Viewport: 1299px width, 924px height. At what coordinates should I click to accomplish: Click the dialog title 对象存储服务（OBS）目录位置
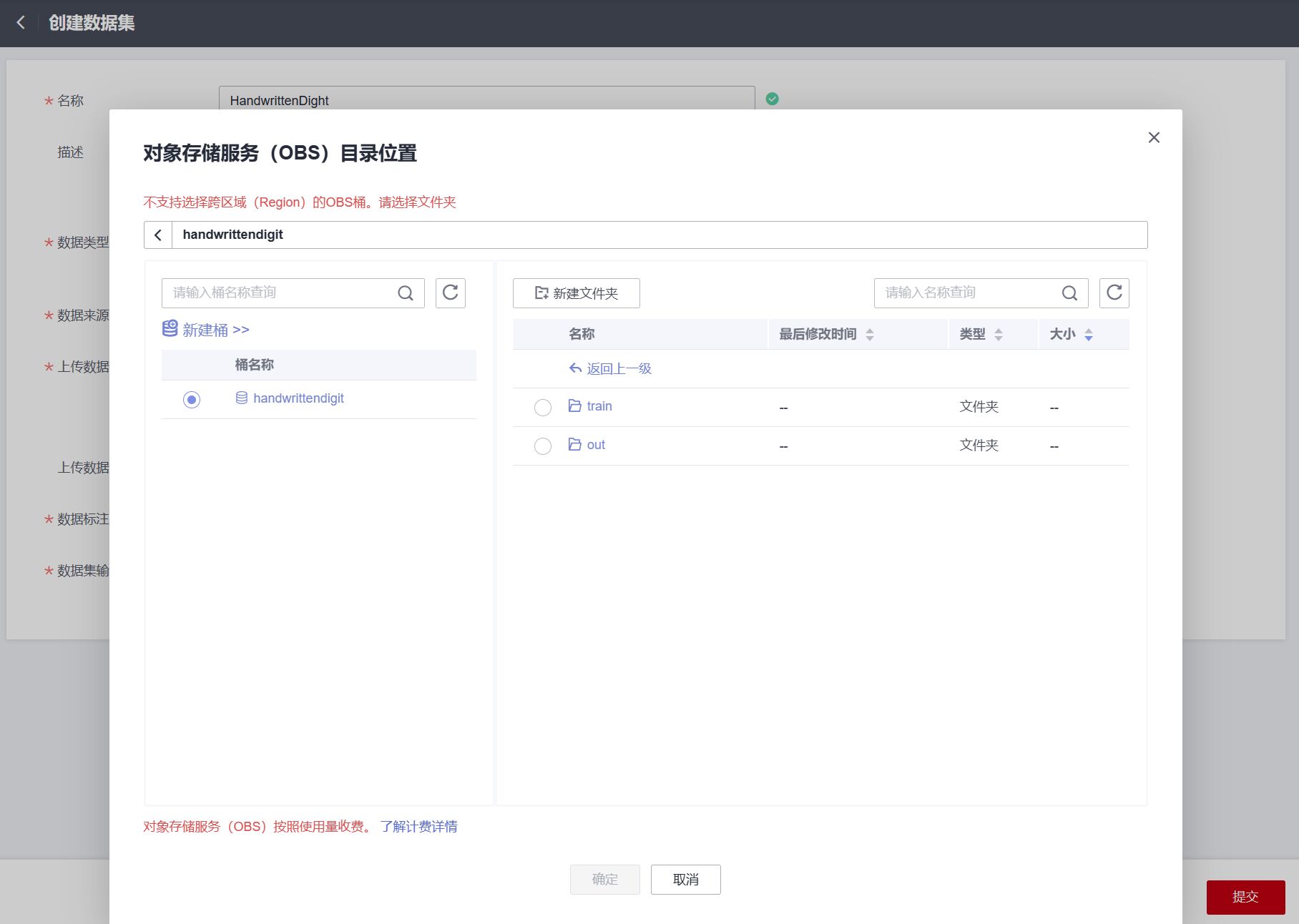point(280,153)
